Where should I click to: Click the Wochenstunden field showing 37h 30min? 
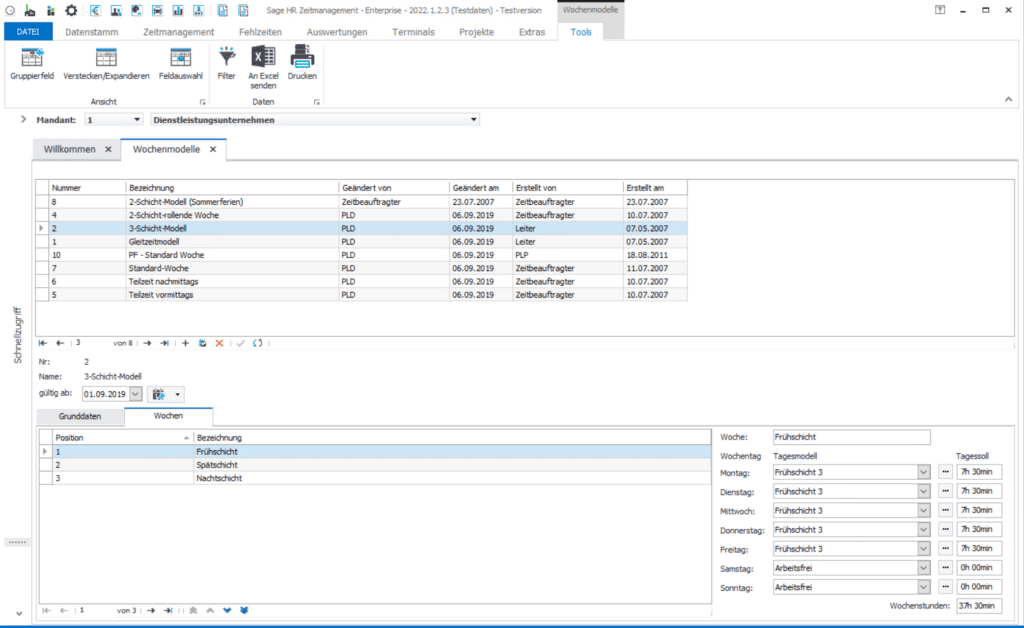click(979, 606)
